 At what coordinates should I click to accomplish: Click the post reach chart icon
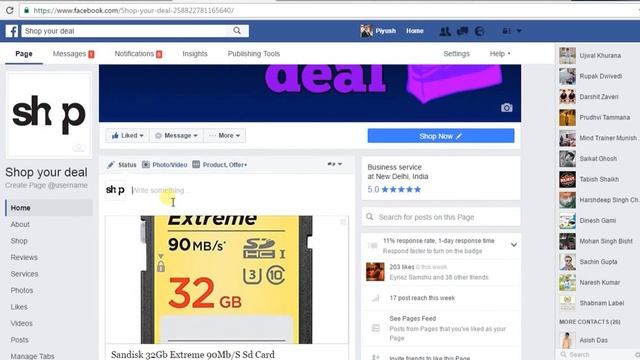click(376, 298)
